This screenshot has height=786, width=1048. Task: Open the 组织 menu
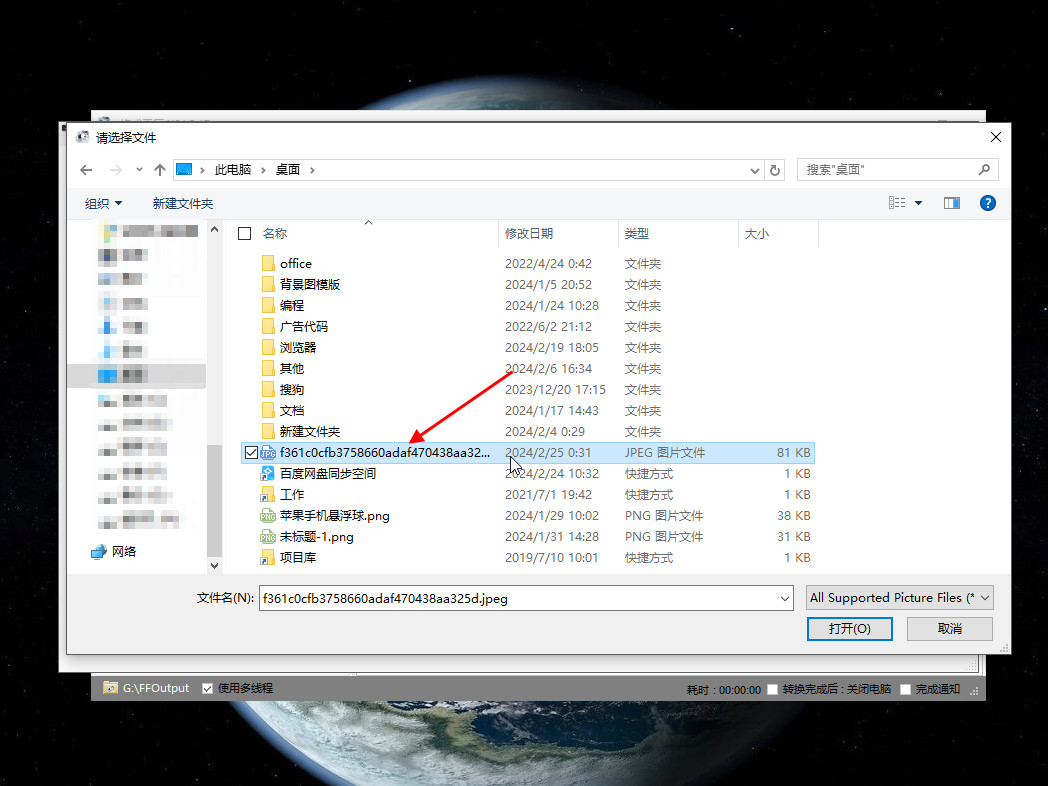pos(103,203)
